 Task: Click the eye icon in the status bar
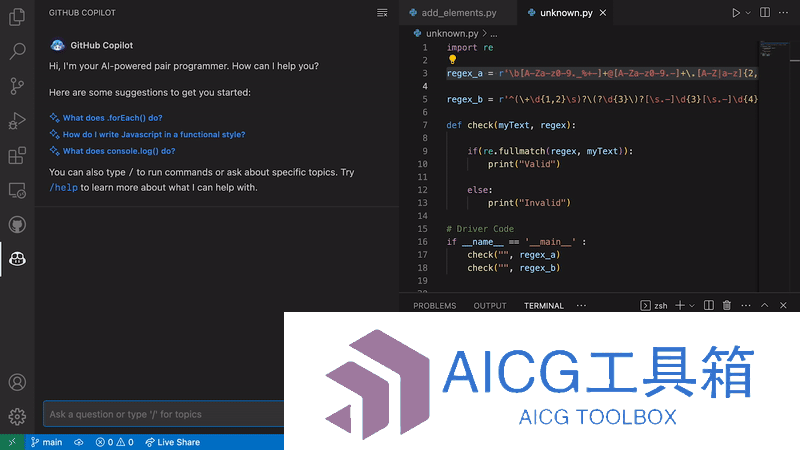point(79,442)
